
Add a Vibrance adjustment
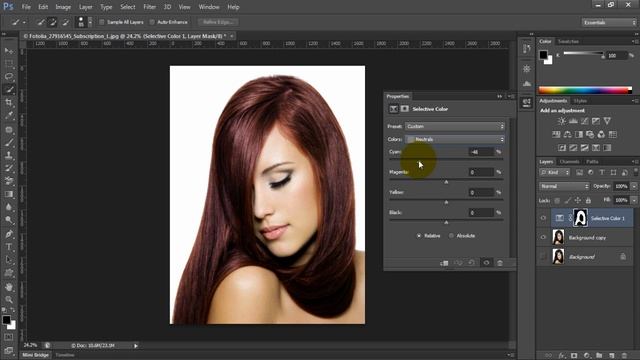pyautogui.click(x=607, y=121)
